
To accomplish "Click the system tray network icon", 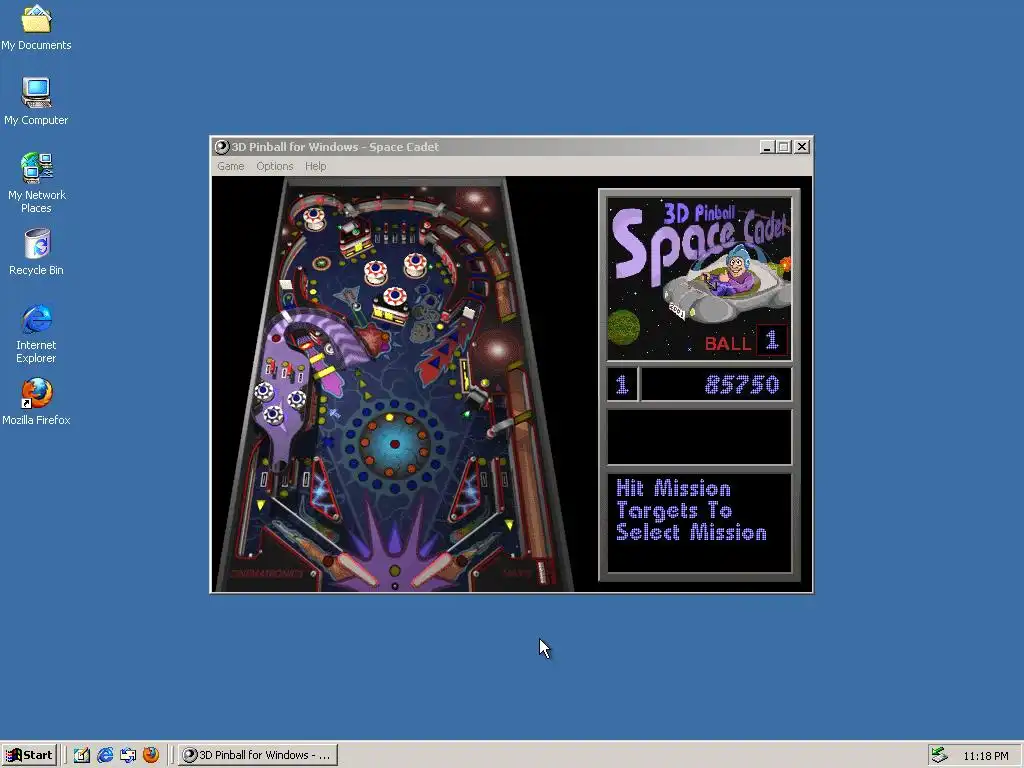I will (939, 755).
